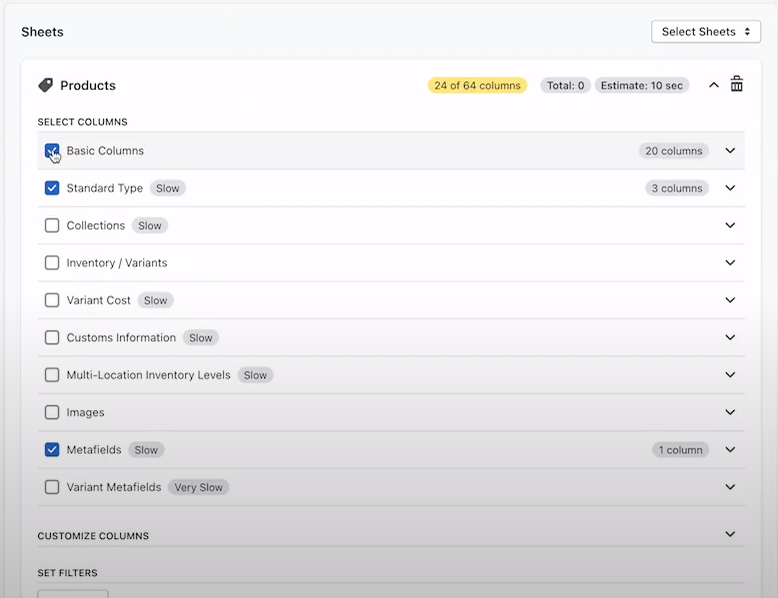Select the Images checkbox
The height and width of the screenshot is (598, 778).
click(52, 412)
